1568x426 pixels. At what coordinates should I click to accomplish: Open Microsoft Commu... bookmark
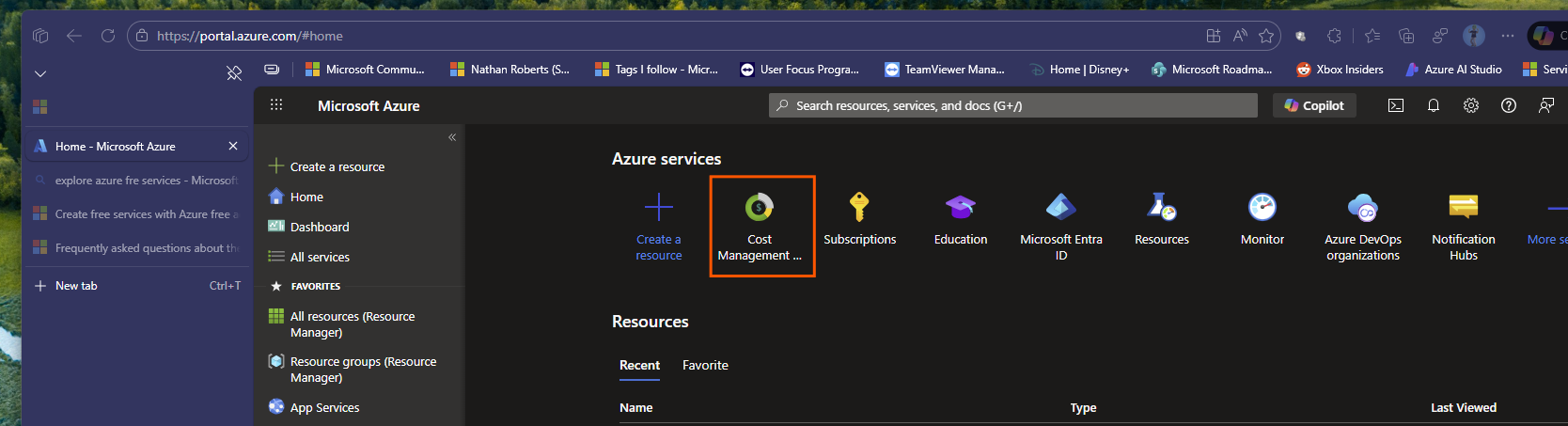click(365, 69)
